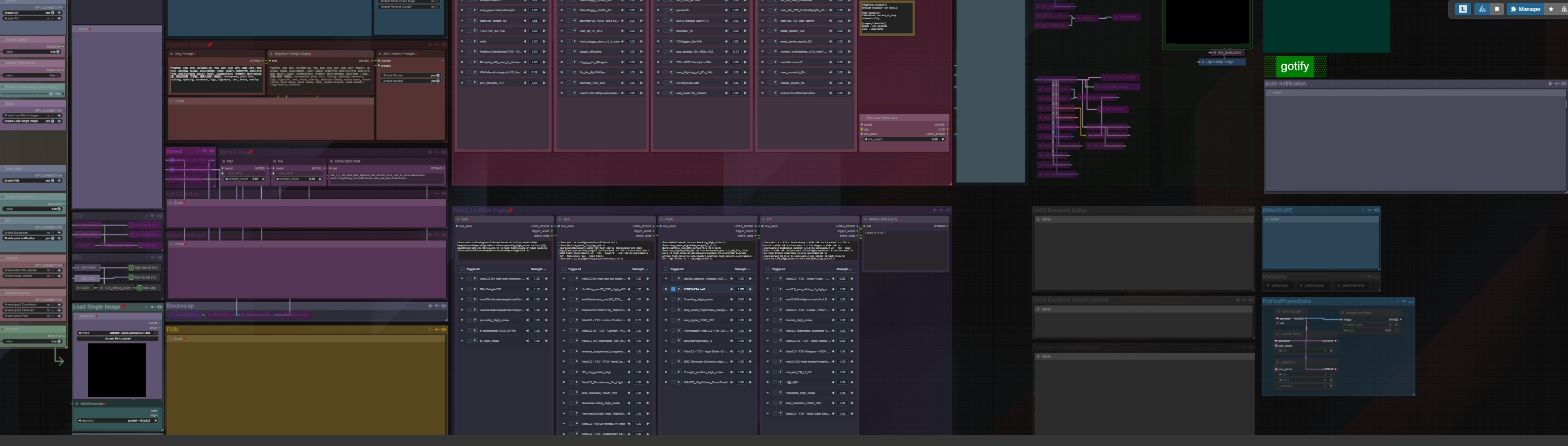
Task: Click bypass arrow icon on push notification group
Action: coord(1556,84)
